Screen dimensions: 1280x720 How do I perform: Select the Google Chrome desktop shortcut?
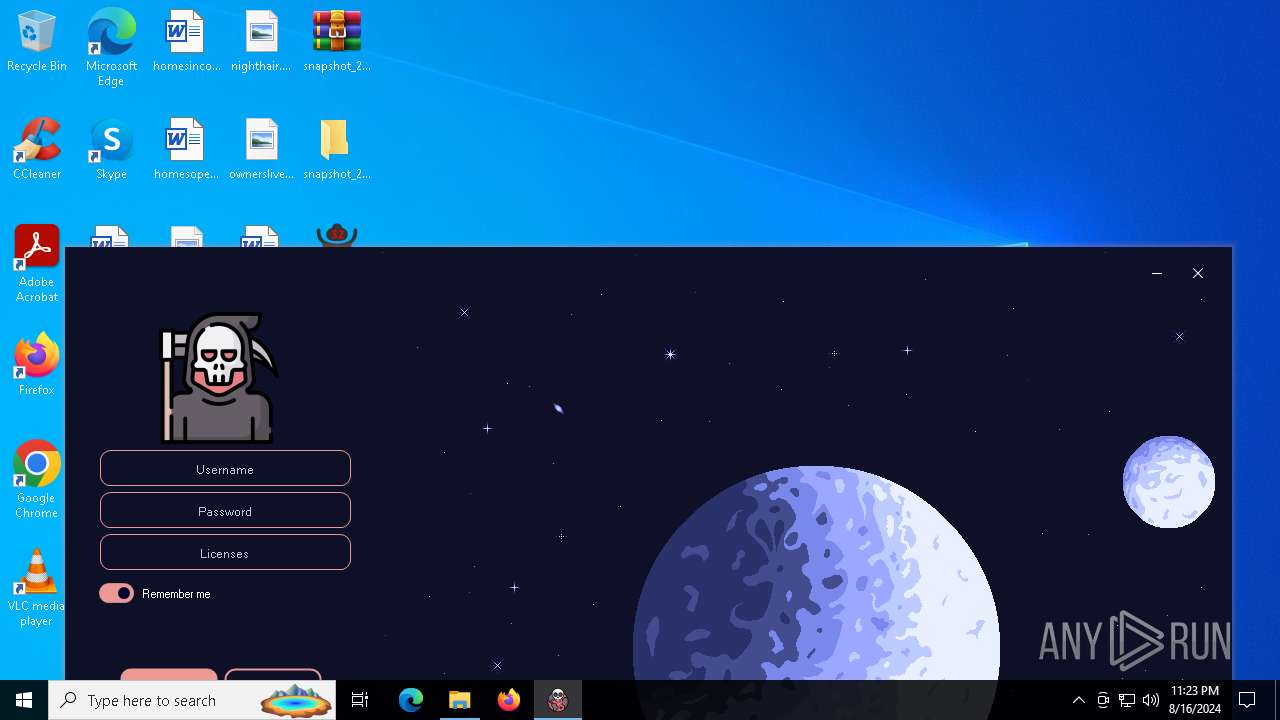37,480
